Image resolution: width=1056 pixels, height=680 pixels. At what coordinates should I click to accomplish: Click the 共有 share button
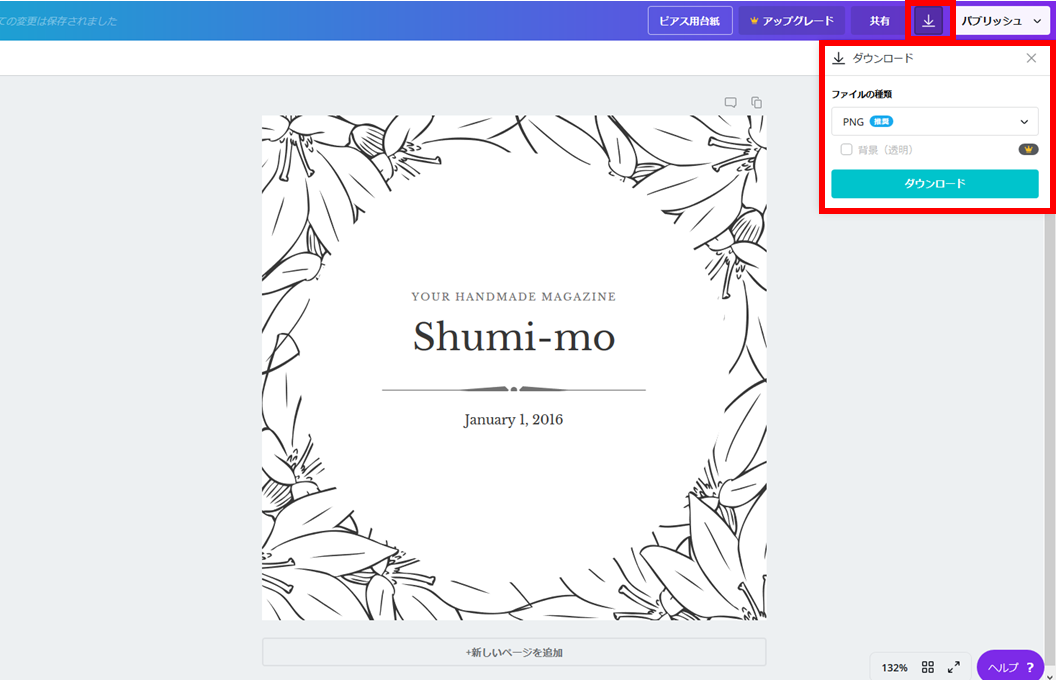(879, 21)
